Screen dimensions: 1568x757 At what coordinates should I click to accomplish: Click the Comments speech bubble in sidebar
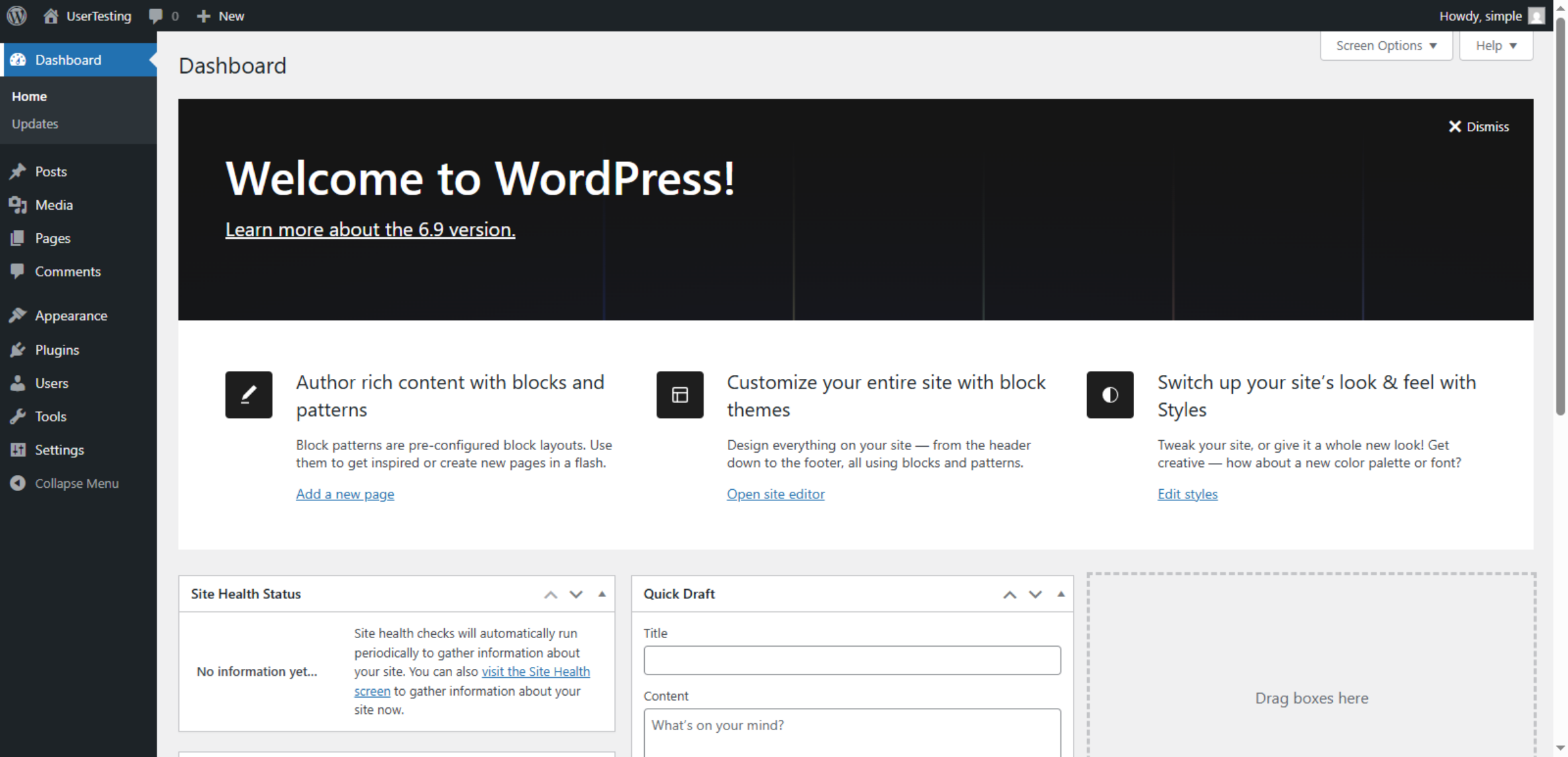click(x=18, y=271)
